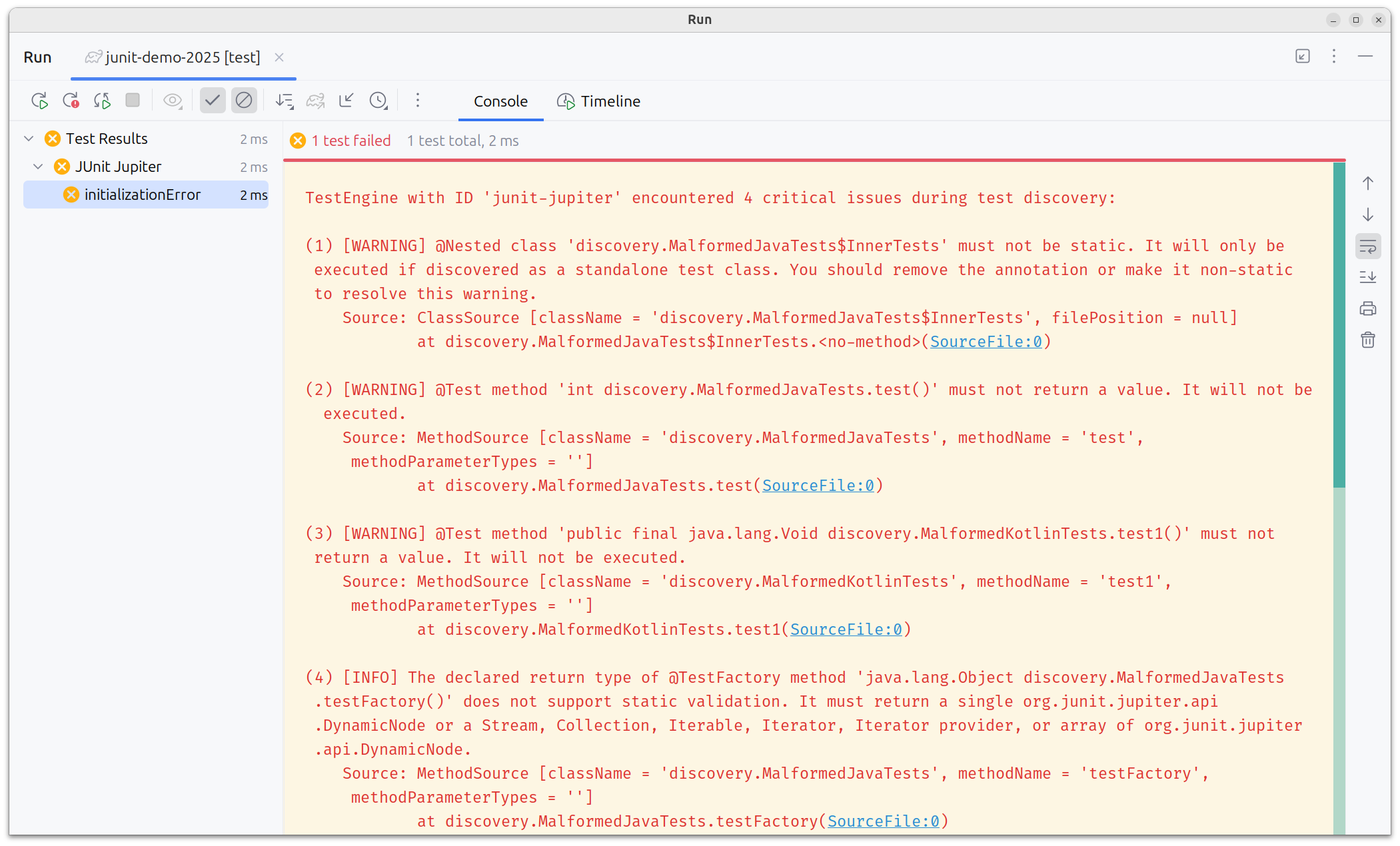The height and width of the screenshot is (846, 1400).
Task: Open the sort tests dropdown
Action: (x=285, y=101)
